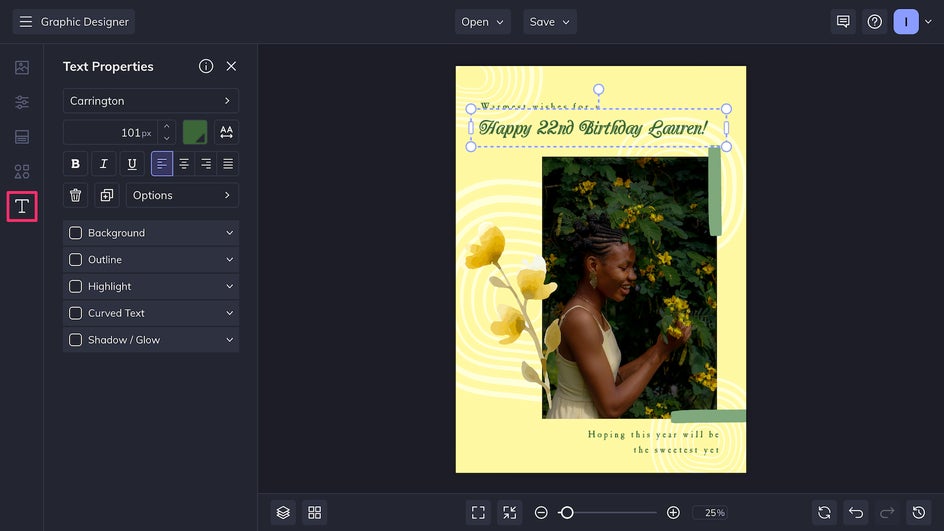This screenshot has height=531, width=944.
Task: Open letter spacing AA options
Action: click(226, 132)
